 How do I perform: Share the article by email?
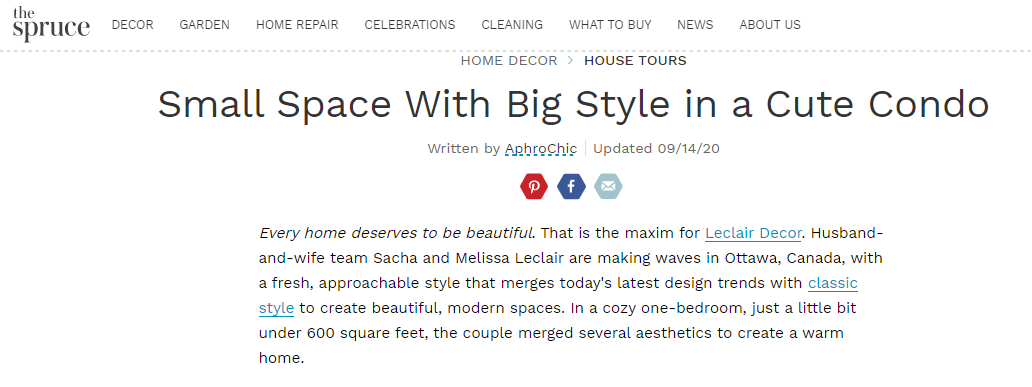608,186
